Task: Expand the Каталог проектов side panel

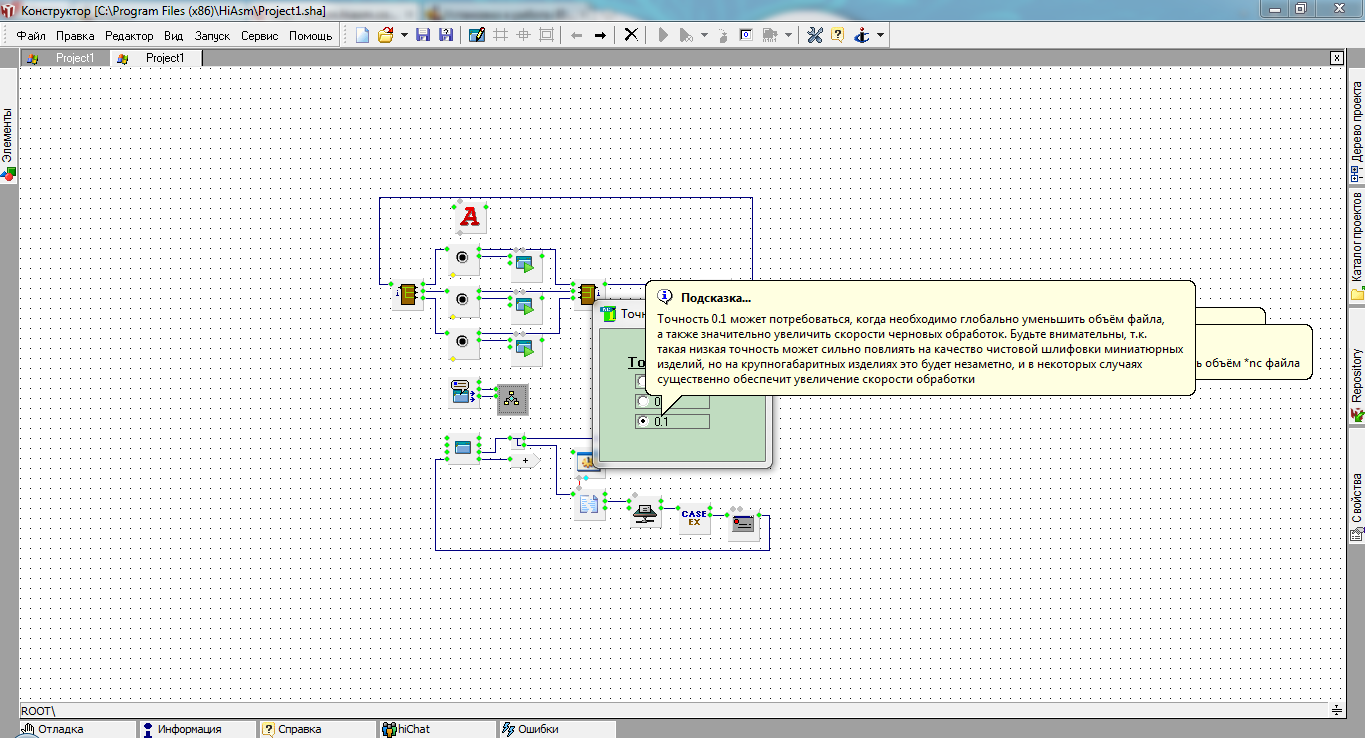Action: pyautogui.click(x=1356, y=245)
